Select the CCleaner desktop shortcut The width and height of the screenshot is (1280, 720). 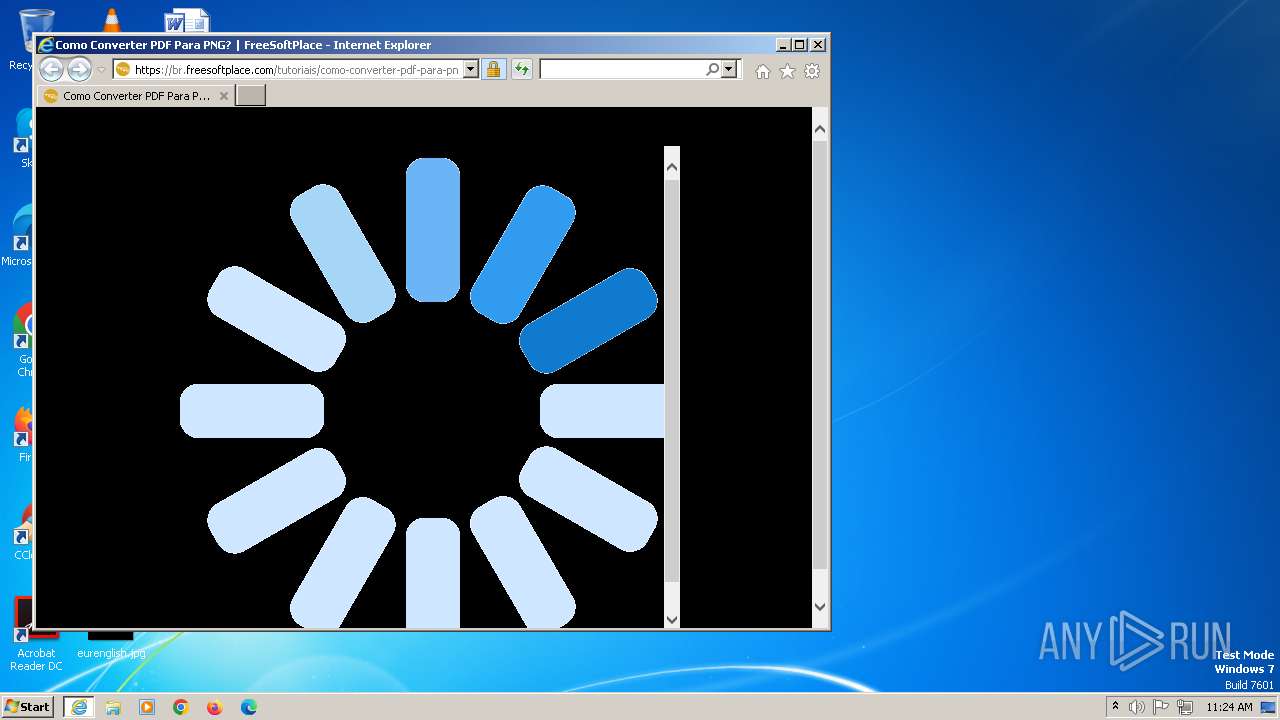(x=22, y=532)
